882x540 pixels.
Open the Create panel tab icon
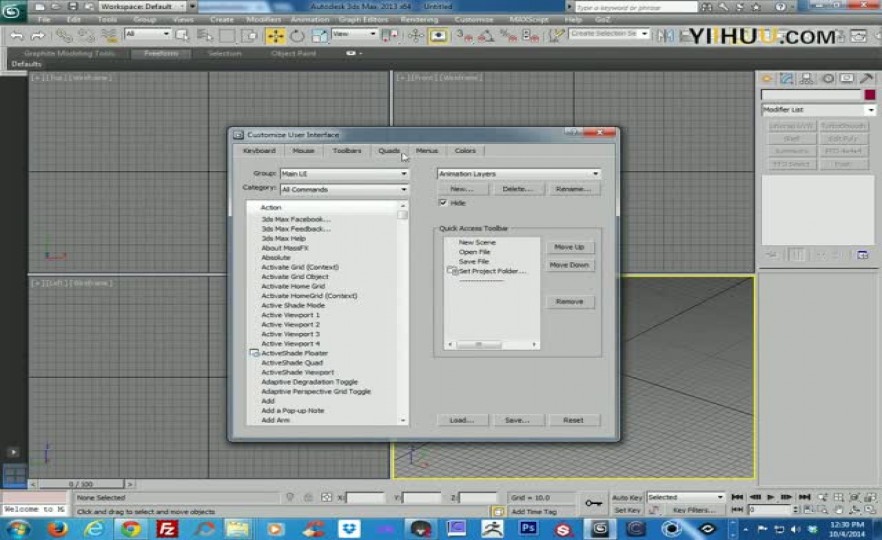(x=767, y=79)
